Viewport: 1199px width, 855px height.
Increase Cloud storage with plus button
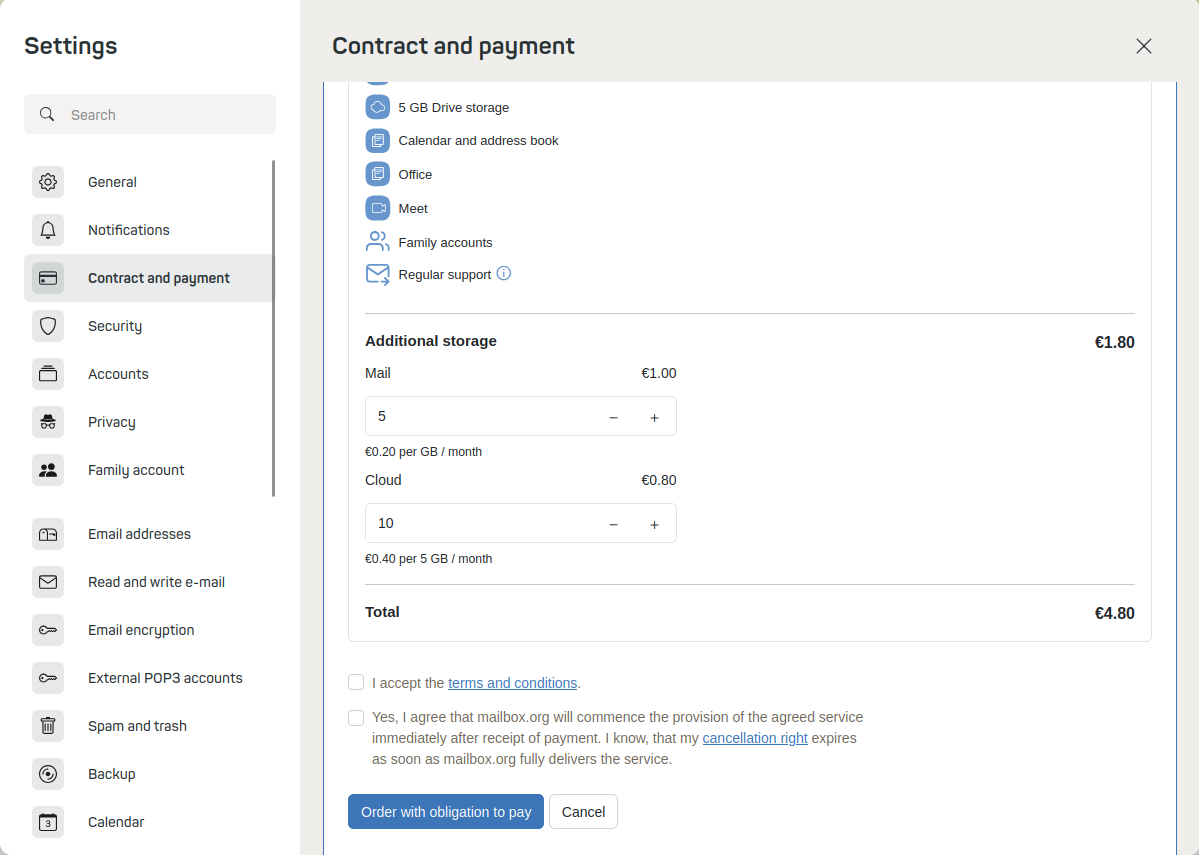tap(655, 524)
